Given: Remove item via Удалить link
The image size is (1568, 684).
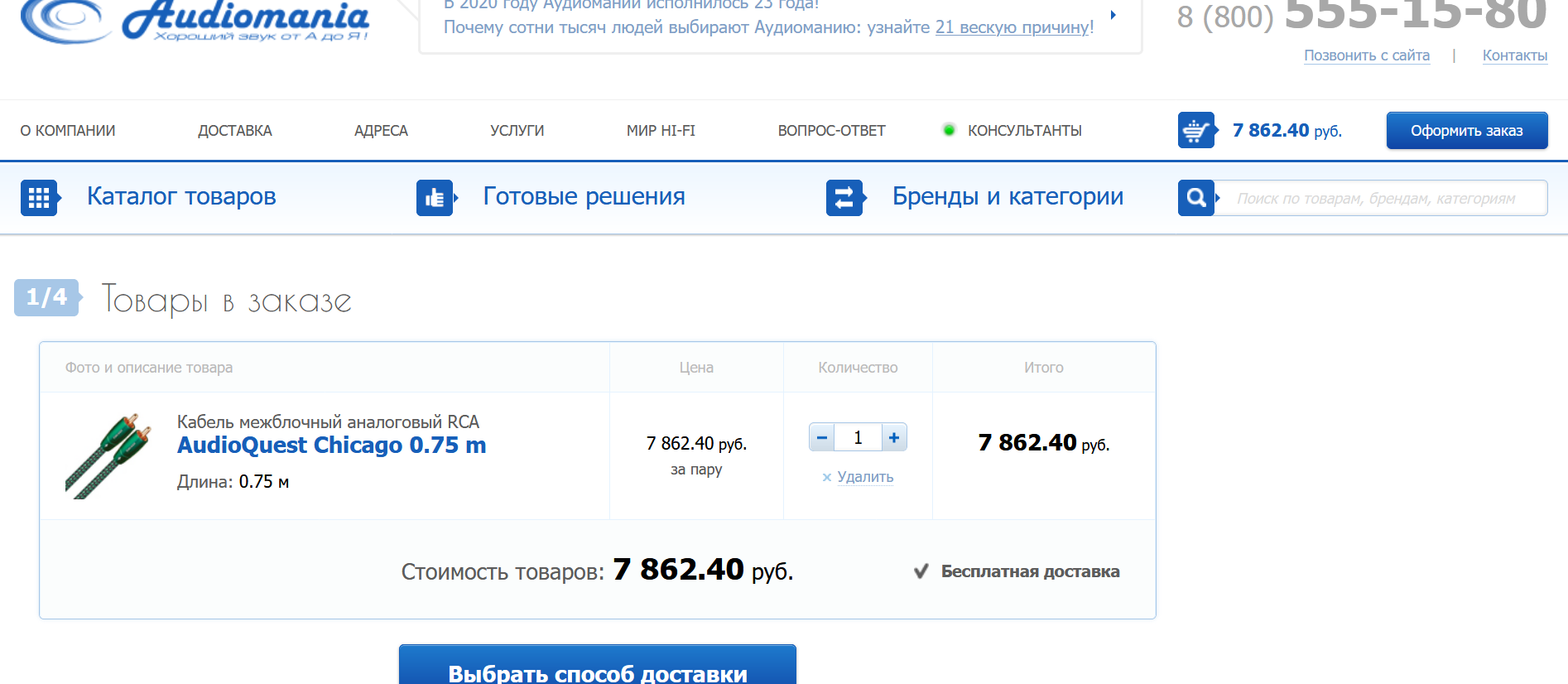Looking at the screenshot, I should [864, 477].
